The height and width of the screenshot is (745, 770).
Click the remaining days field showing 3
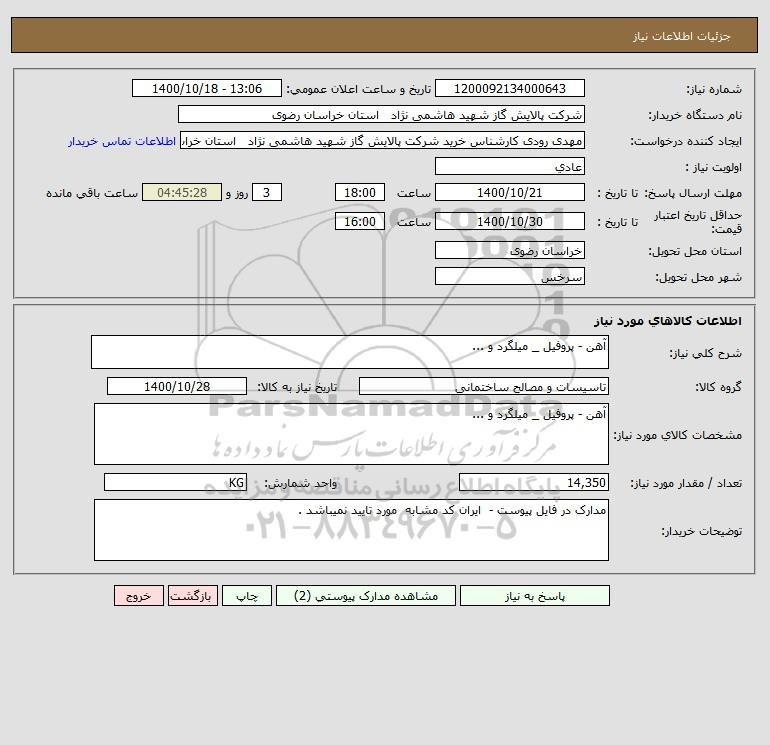[267, 193]
